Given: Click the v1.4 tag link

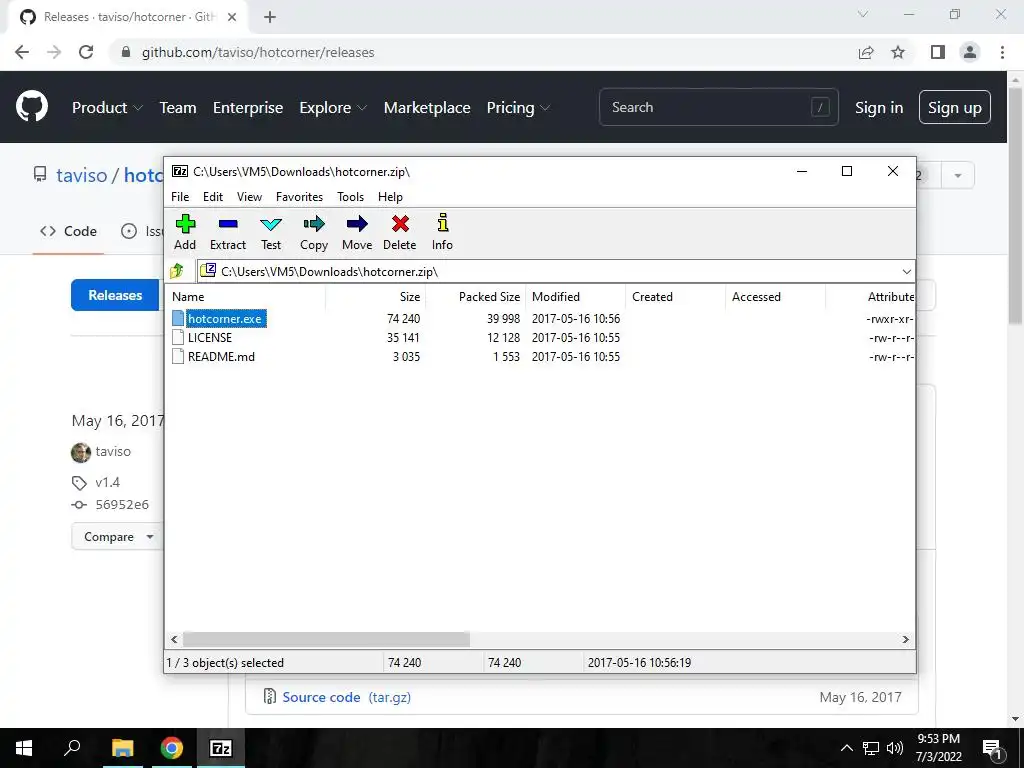Looking at the screenshot, I should pyautogui.click(x=108, y=483).
